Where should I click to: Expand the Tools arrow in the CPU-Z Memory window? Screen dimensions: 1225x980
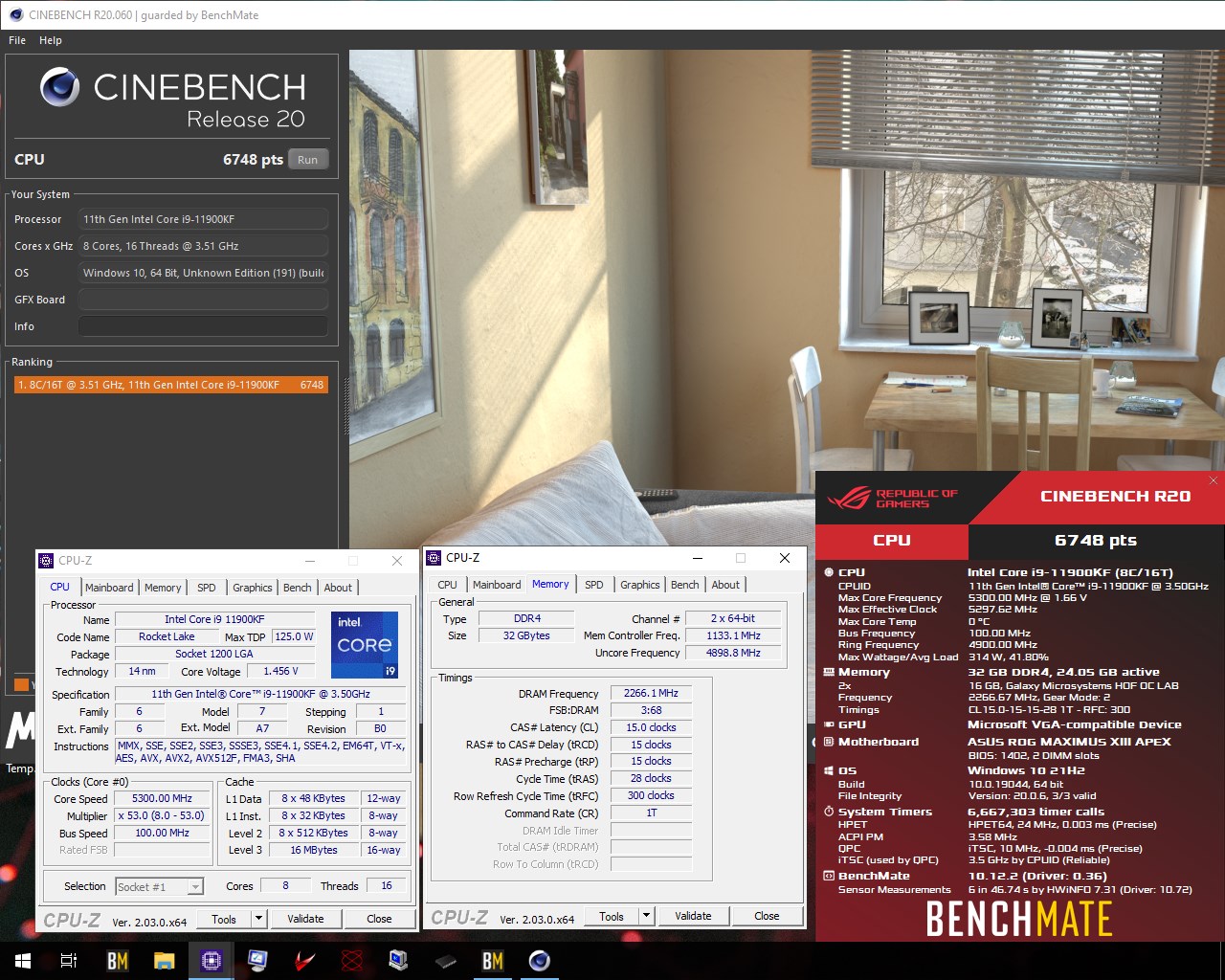[x=646, y=916]
